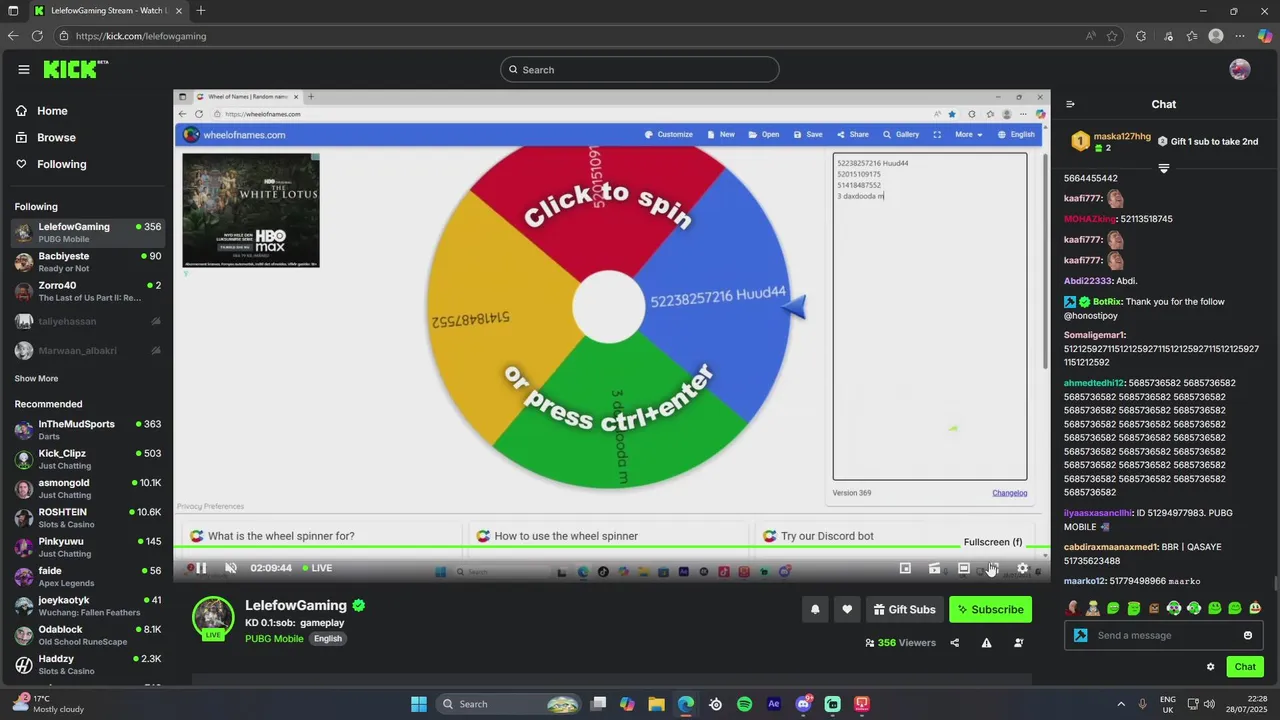1280x720 pixels.
Task: Click the PUBG Mobile category link
Action: click(x=274, y=638)
